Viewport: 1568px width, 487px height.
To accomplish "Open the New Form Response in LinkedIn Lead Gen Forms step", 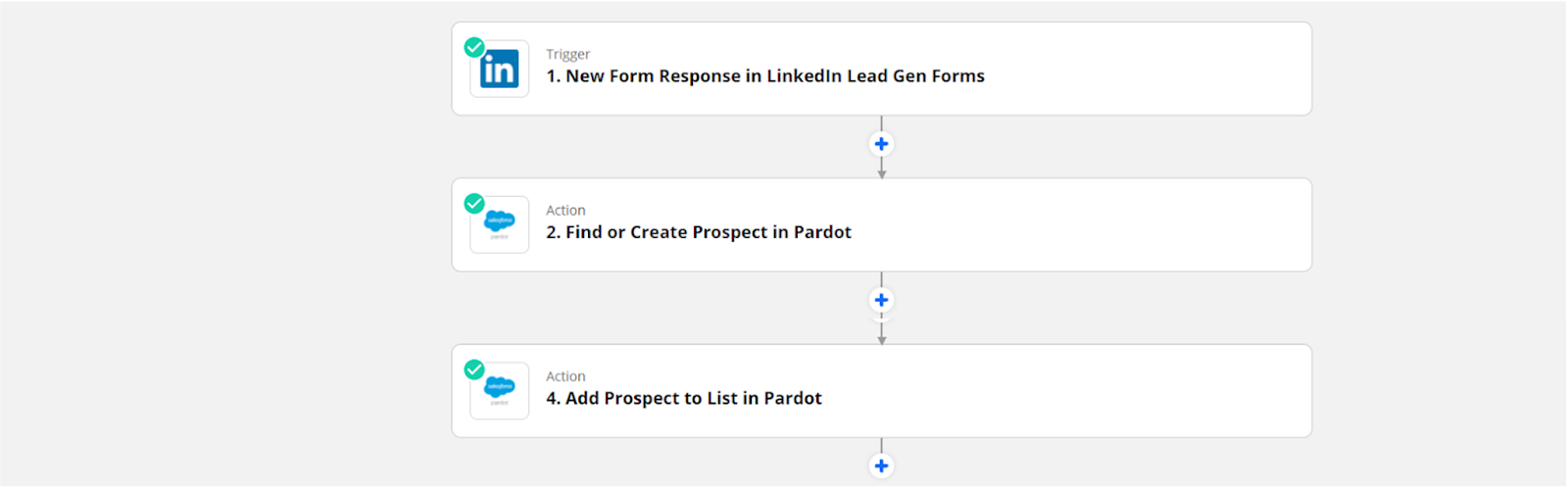I will point(765,76).
